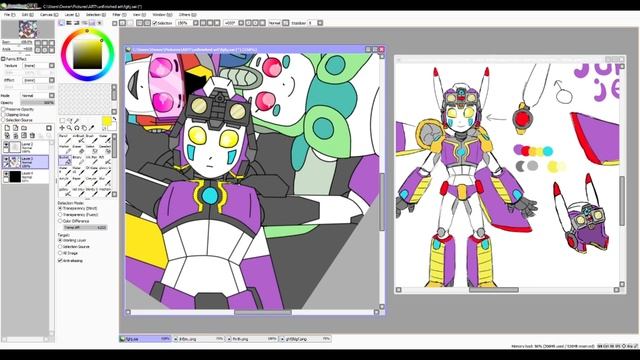
Task: Adjust the layer Opacity slider
Action: click(38, 103)
